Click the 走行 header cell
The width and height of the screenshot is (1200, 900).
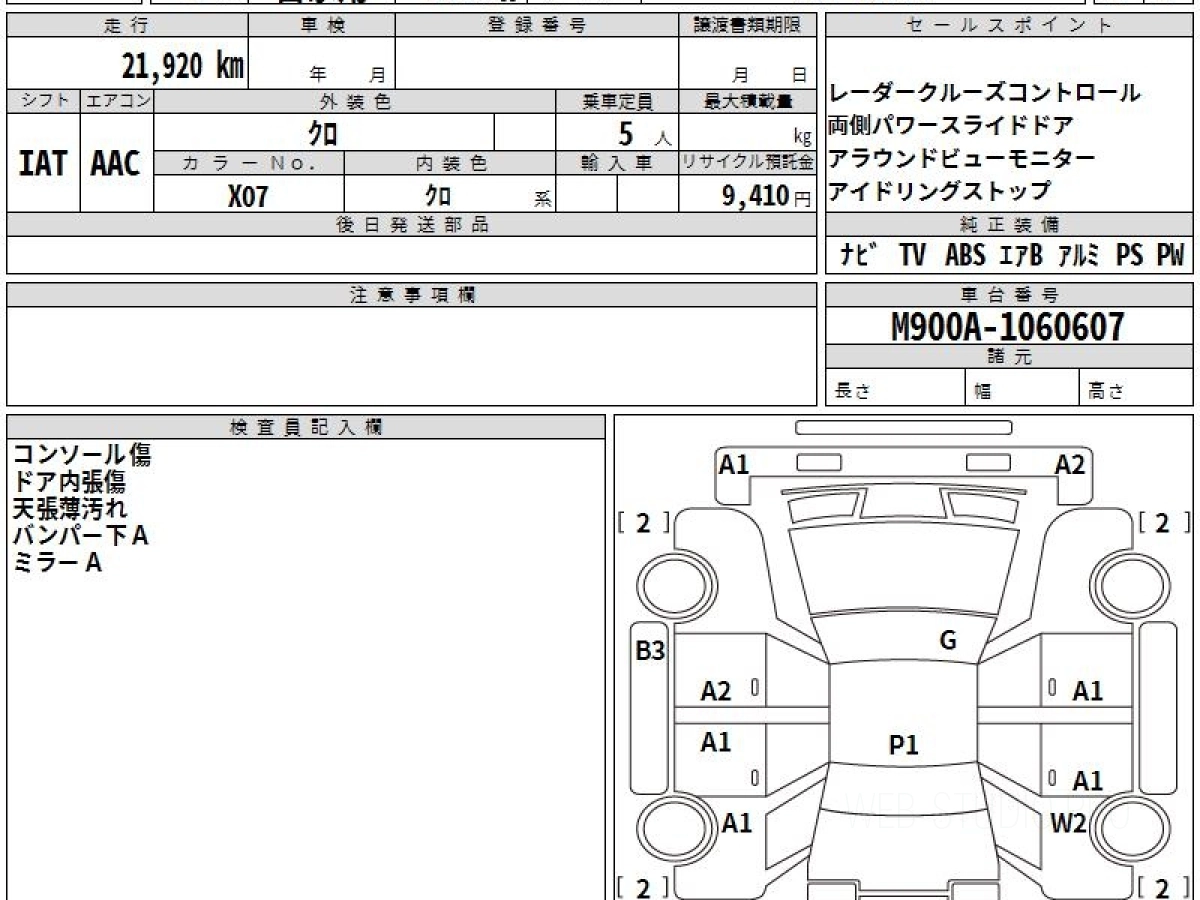(x=126, y=26)
